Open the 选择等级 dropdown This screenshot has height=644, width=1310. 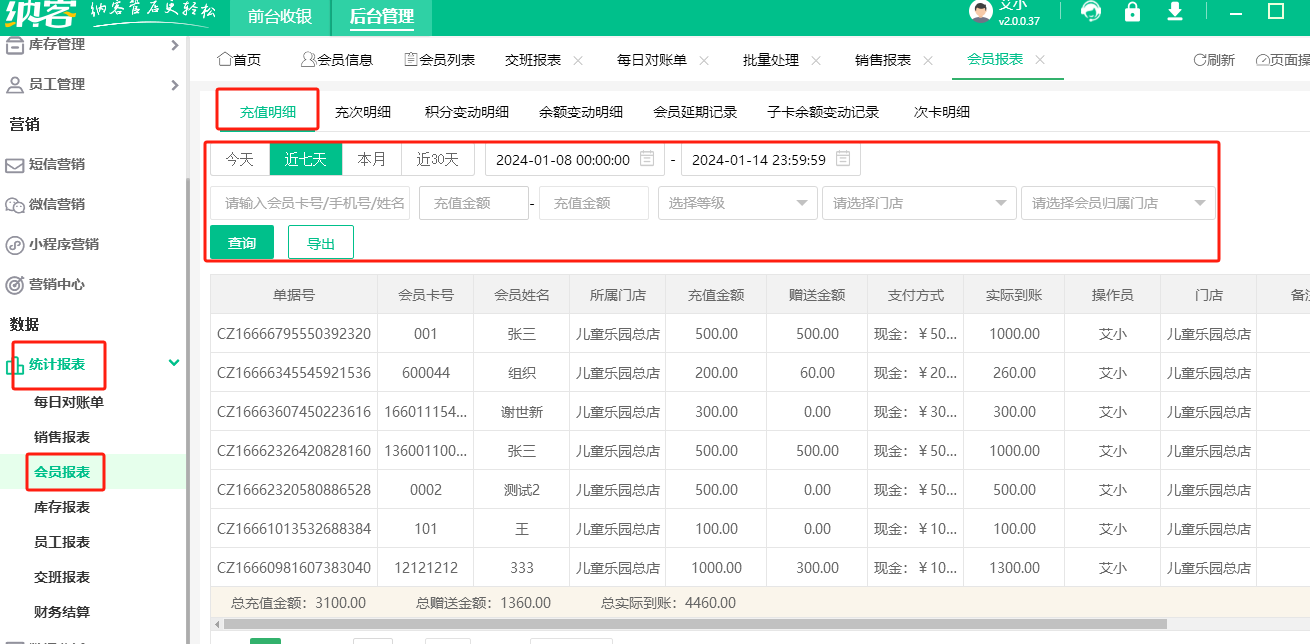click(737, 203)
